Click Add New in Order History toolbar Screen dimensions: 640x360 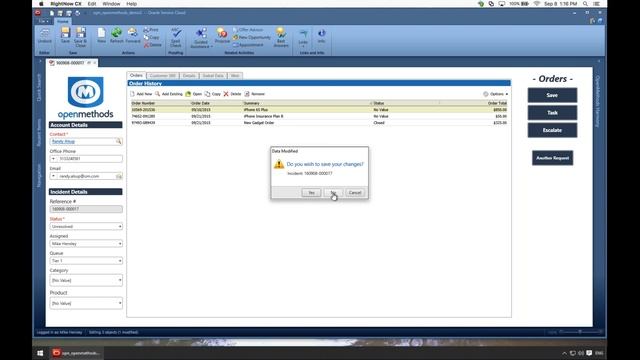click(x=141, y=94)
